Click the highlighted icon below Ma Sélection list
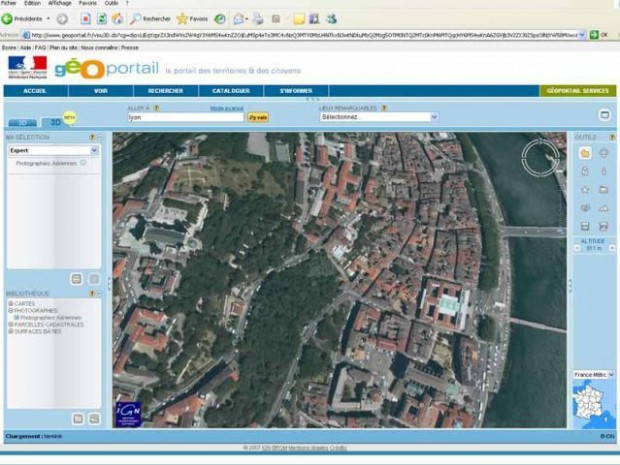620x465 pixels. 77,279
